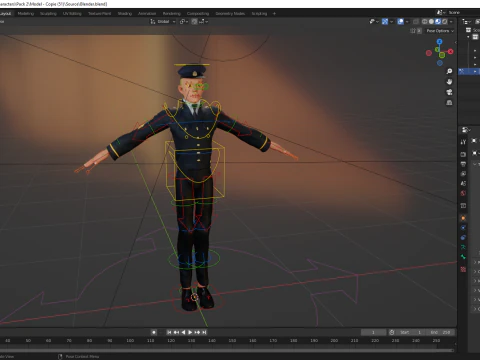Viewport: 480px width, 360px height.
Task: Click the blue Z axis on navigation gizmo
Action: tap(440, 41)
